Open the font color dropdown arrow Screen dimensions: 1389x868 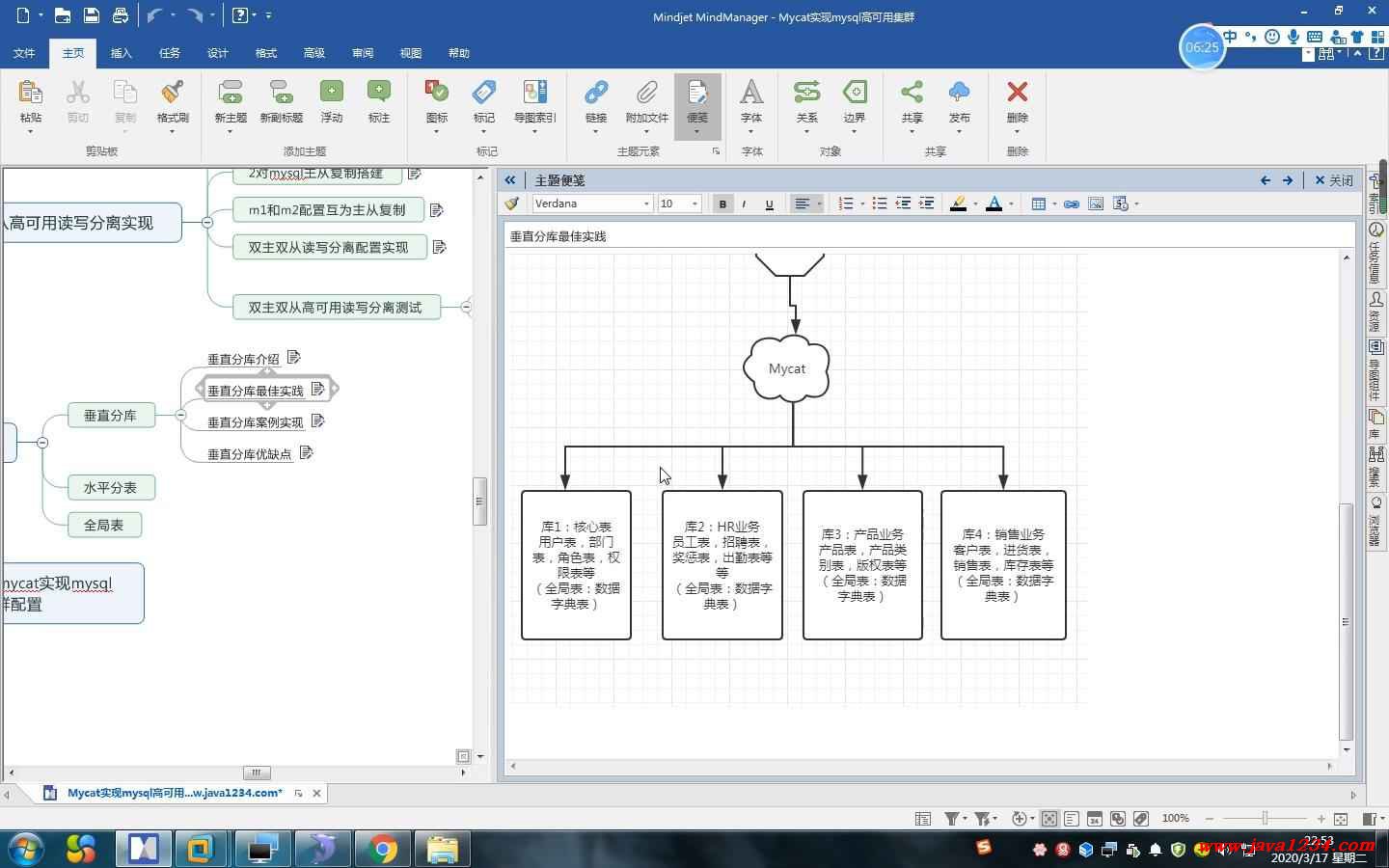click(1011, 203)
